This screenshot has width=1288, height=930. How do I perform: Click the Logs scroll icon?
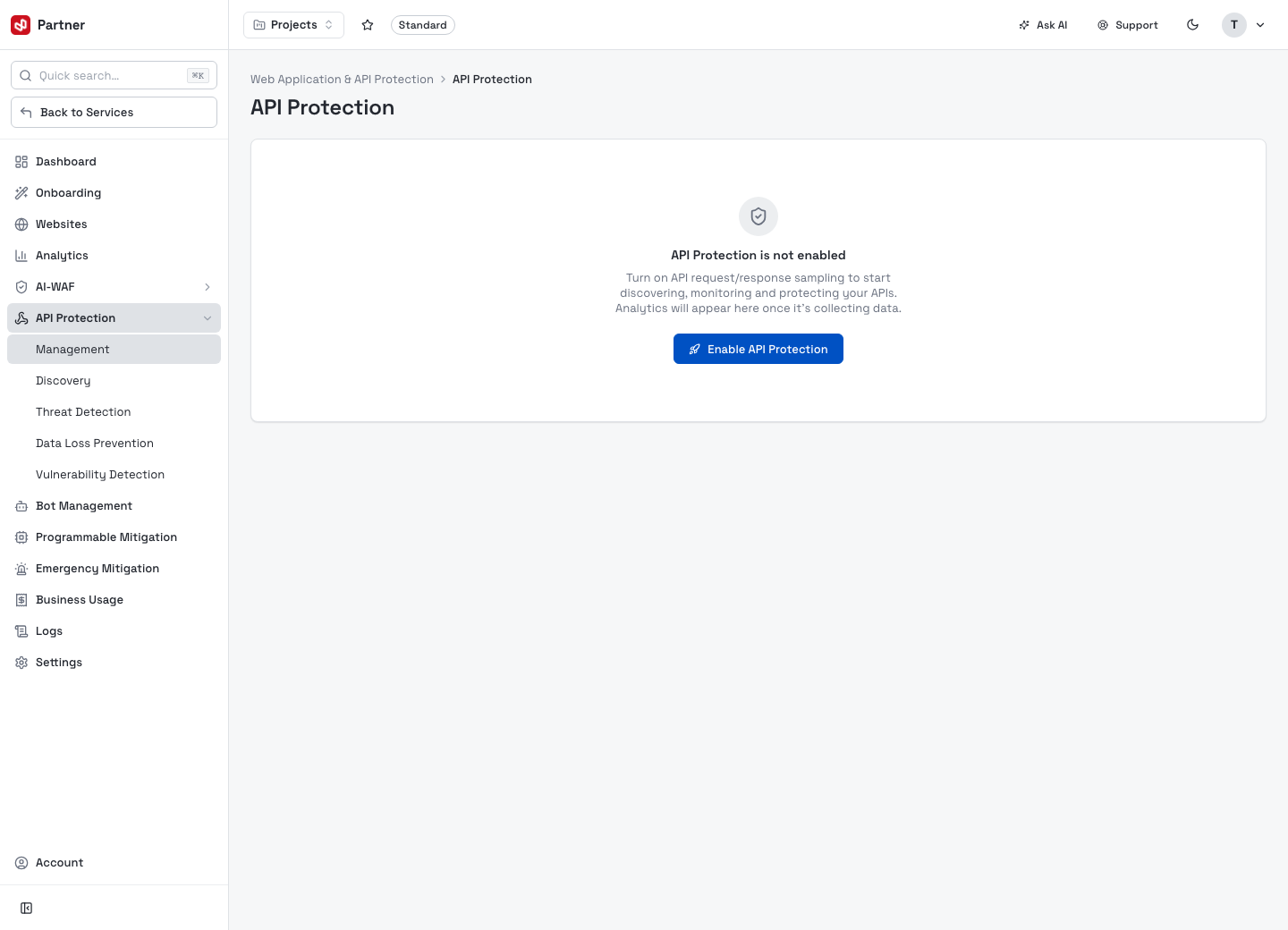point(21,631)
